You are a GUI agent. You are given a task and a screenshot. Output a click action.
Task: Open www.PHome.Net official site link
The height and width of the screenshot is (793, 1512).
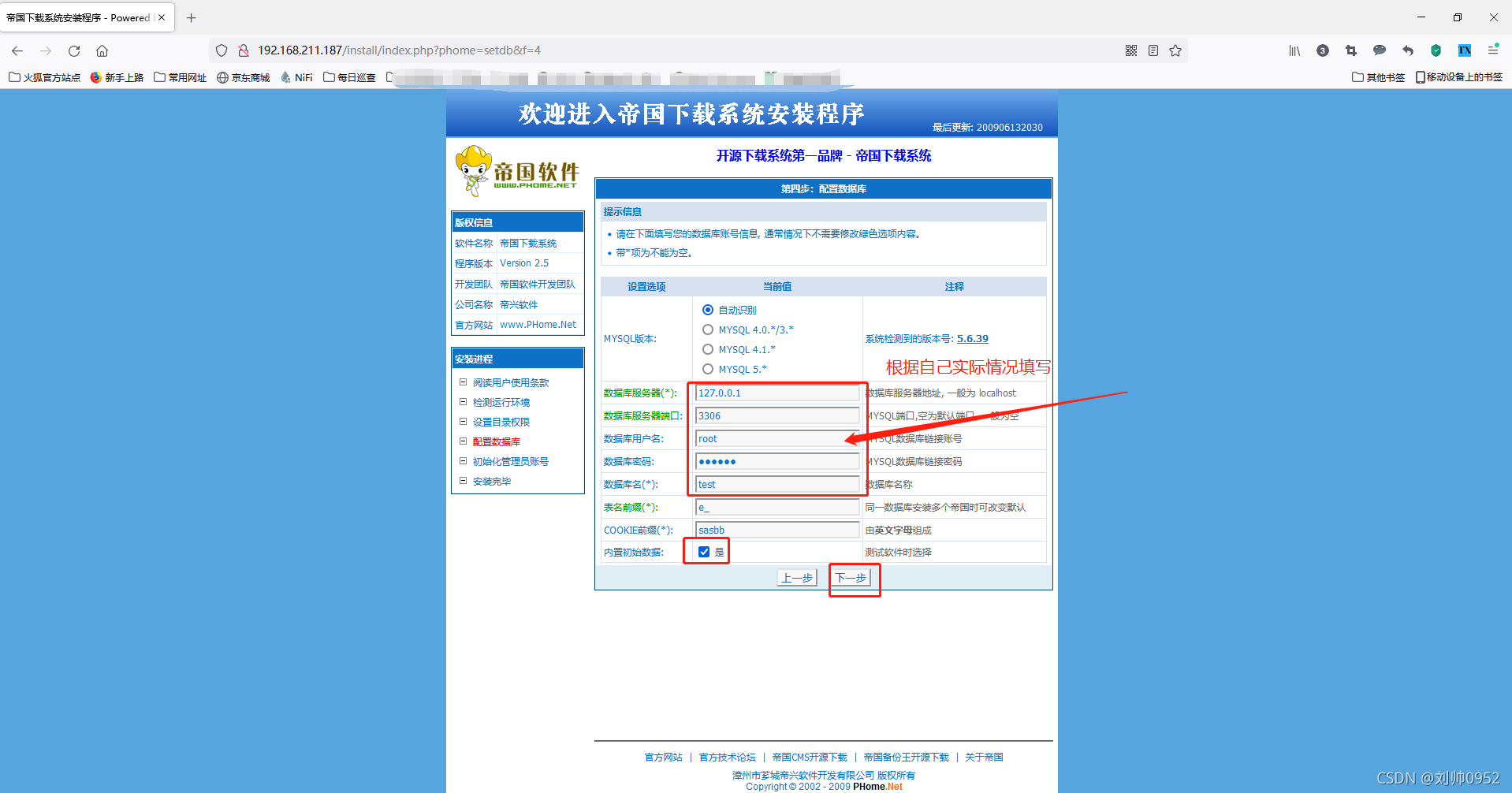[x=538, y=325]
